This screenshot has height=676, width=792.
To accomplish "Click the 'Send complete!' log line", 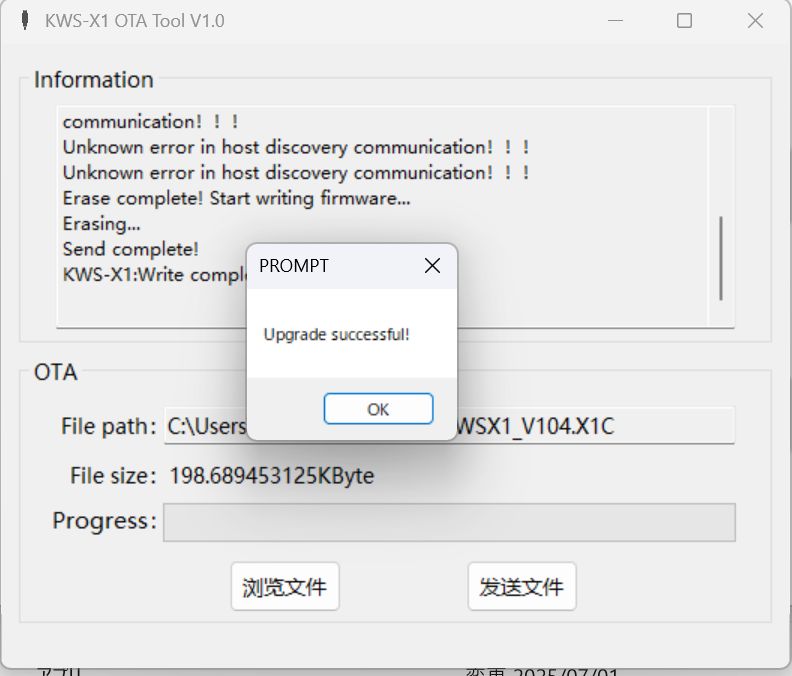I will click(x=130, y=249).
